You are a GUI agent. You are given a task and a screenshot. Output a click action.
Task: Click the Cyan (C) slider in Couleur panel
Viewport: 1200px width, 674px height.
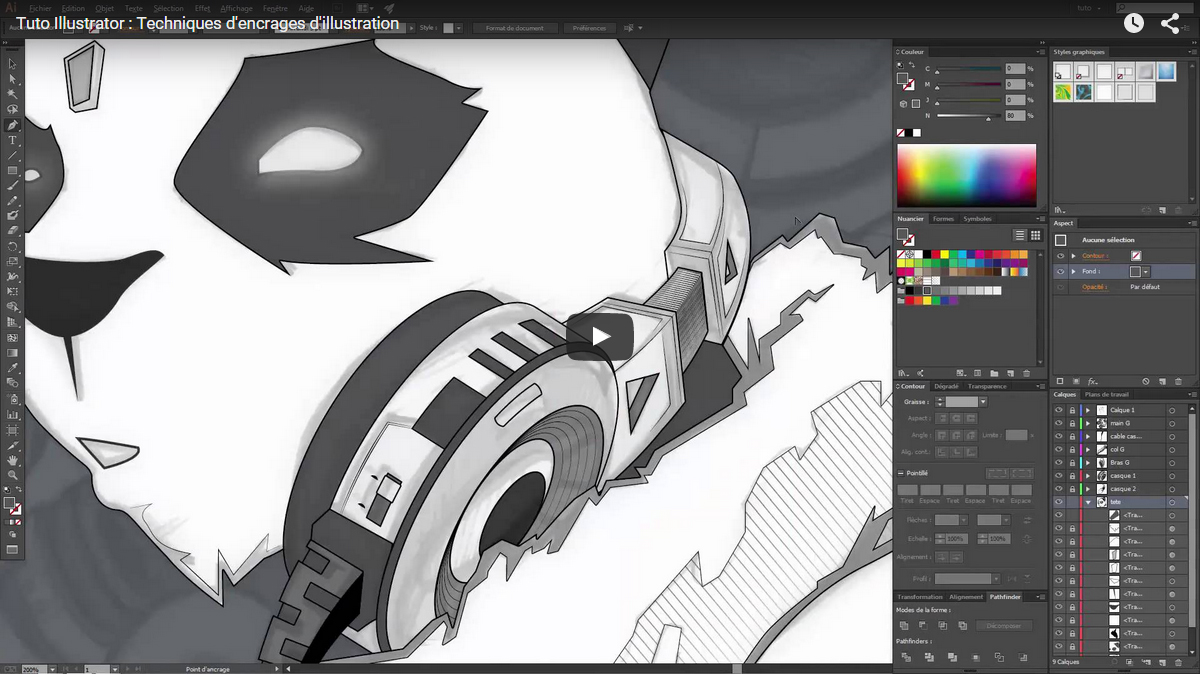(x=968, y=70)
